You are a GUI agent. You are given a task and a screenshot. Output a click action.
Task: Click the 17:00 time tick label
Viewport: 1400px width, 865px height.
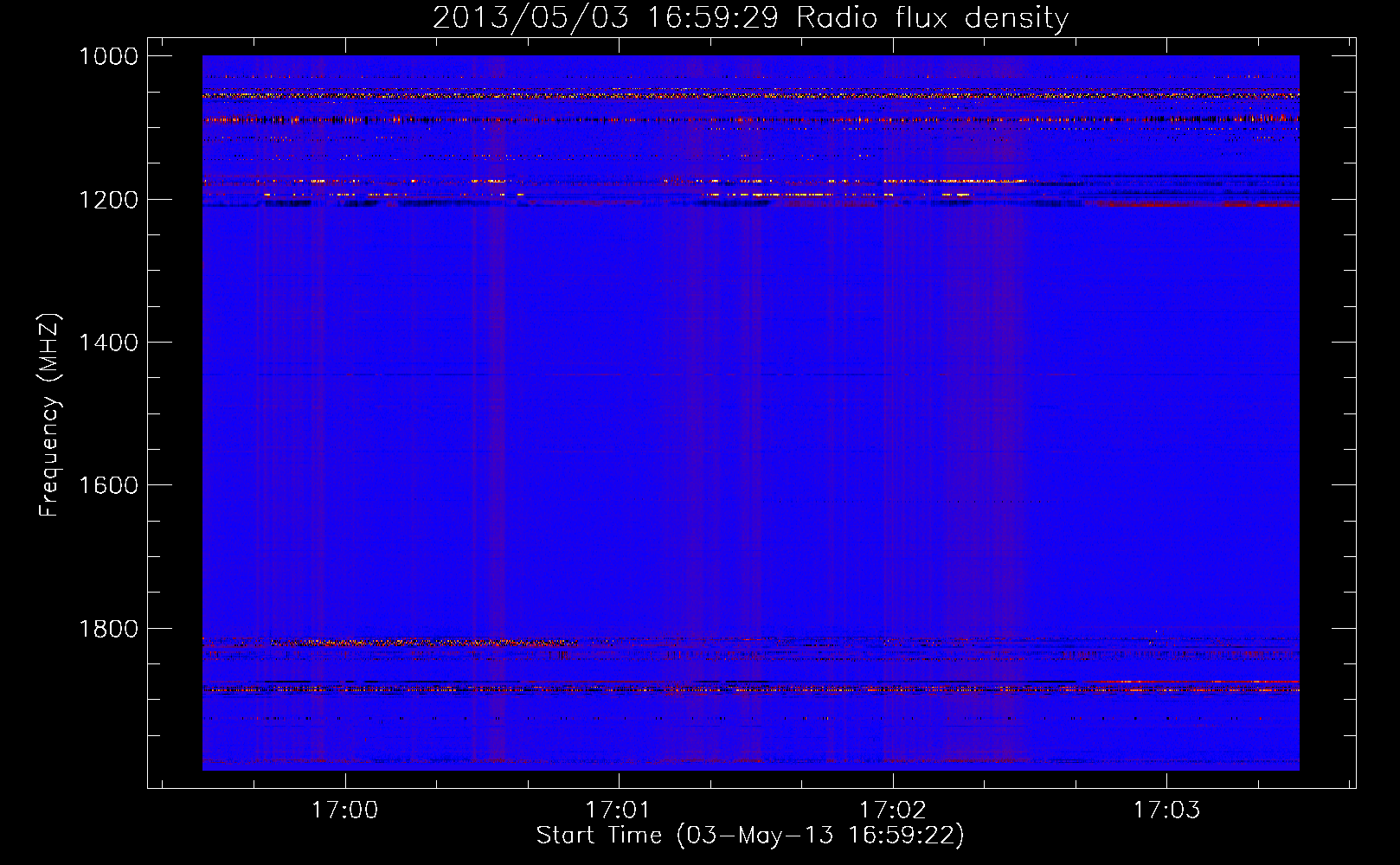[x=345, y=811]
